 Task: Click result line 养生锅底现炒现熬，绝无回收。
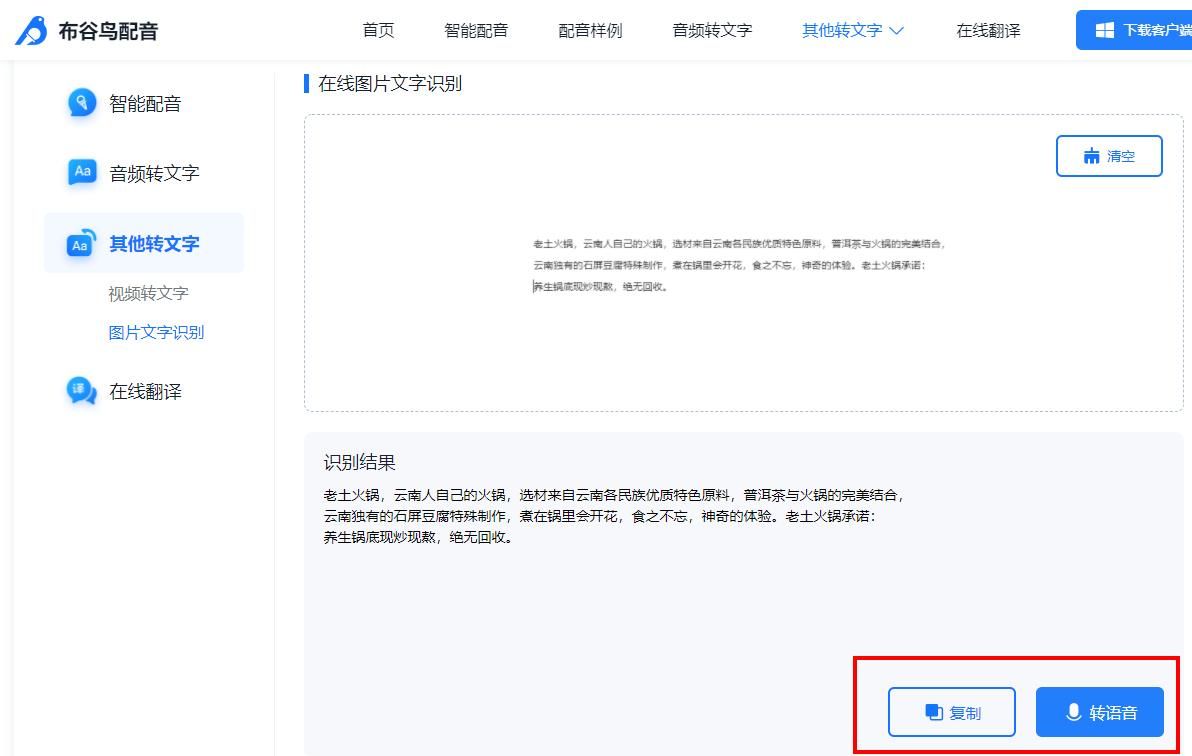420,538
